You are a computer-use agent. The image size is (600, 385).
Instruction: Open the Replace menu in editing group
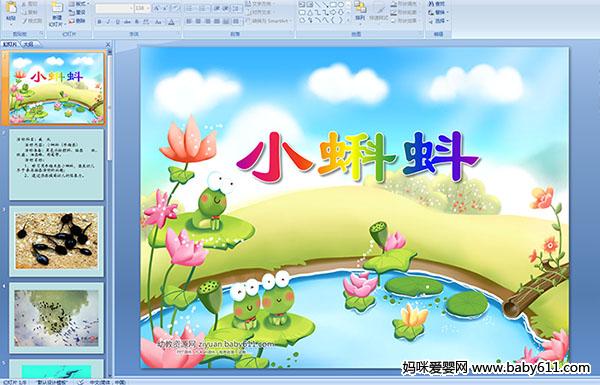pos(439,12)
